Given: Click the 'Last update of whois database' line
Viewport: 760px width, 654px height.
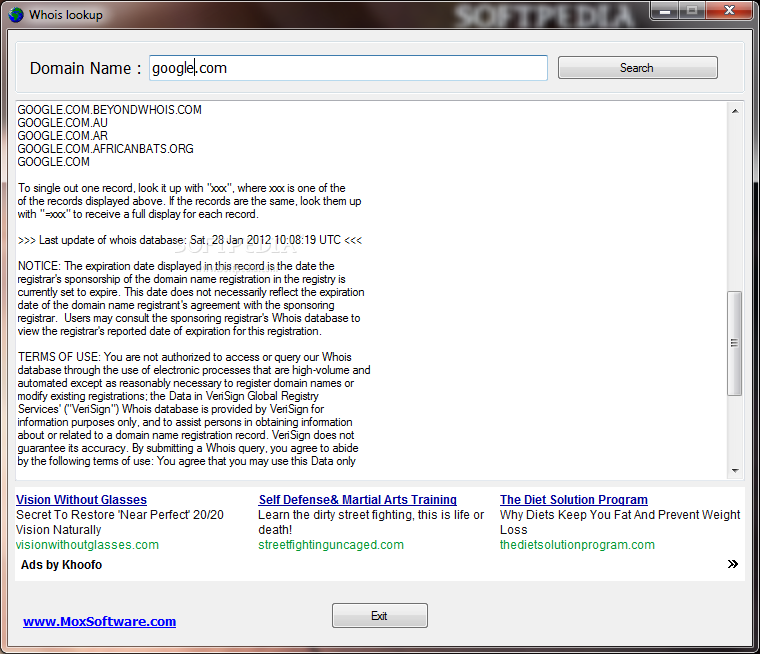Looking at the screenshot, I should pos(190,240).
